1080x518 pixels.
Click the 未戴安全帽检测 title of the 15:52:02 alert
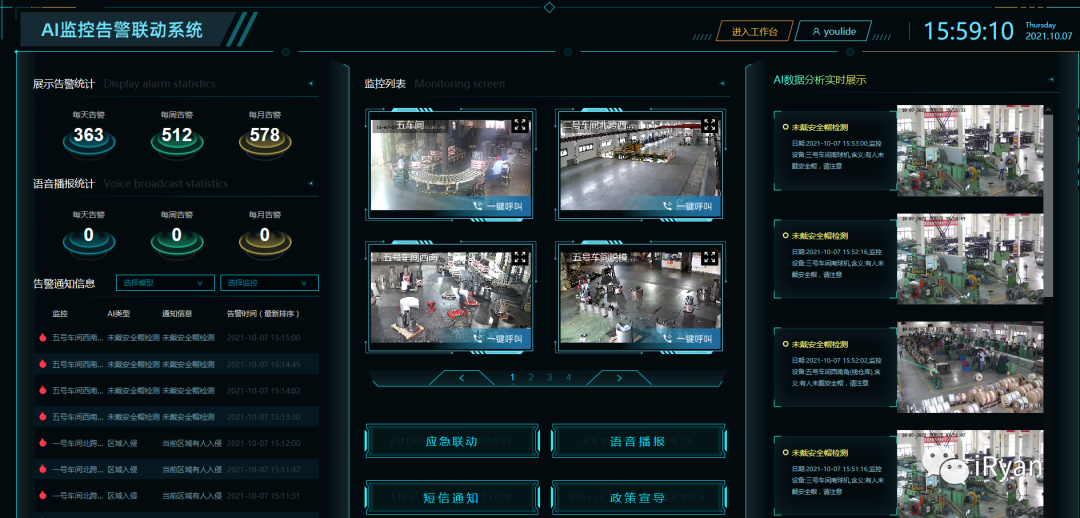[x=820, y=344]
